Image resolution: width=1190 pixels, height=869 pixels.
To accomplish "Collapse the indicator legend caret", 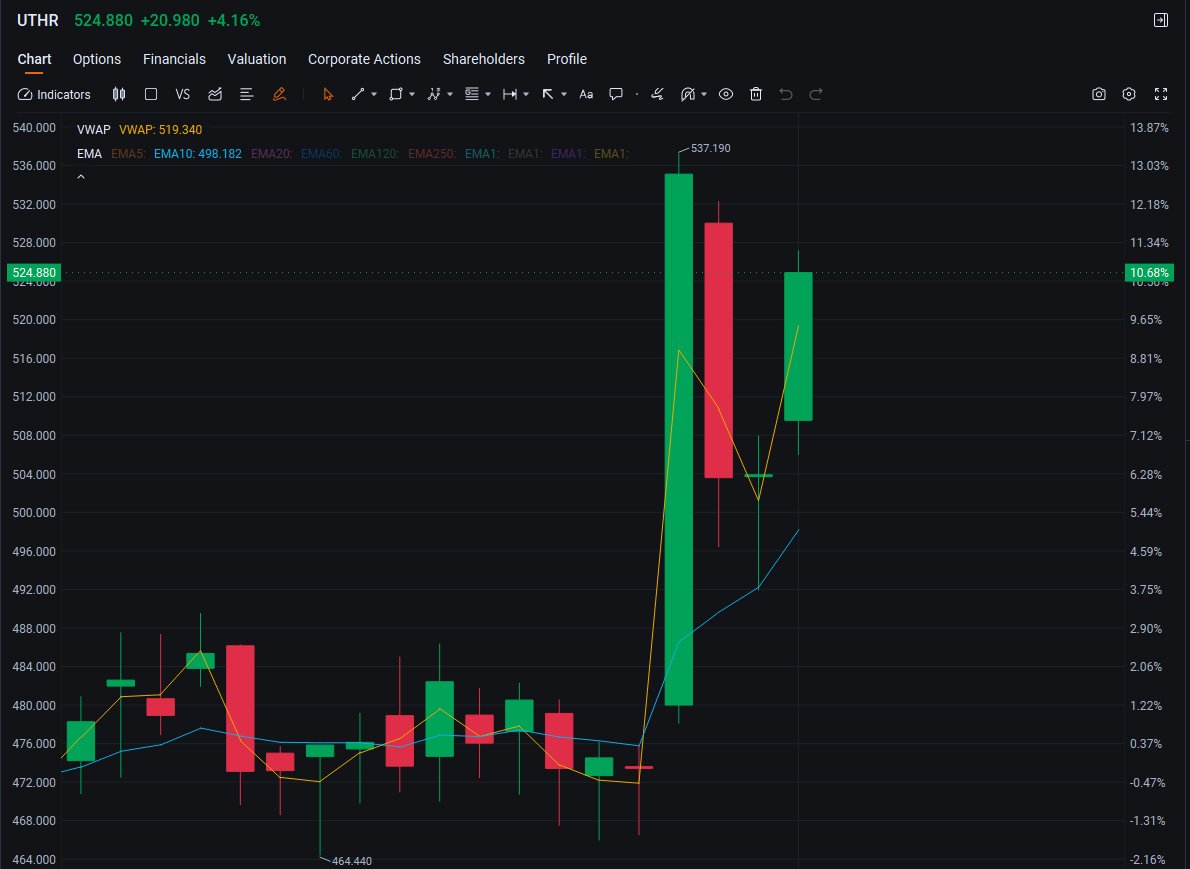I will point(81,177).
